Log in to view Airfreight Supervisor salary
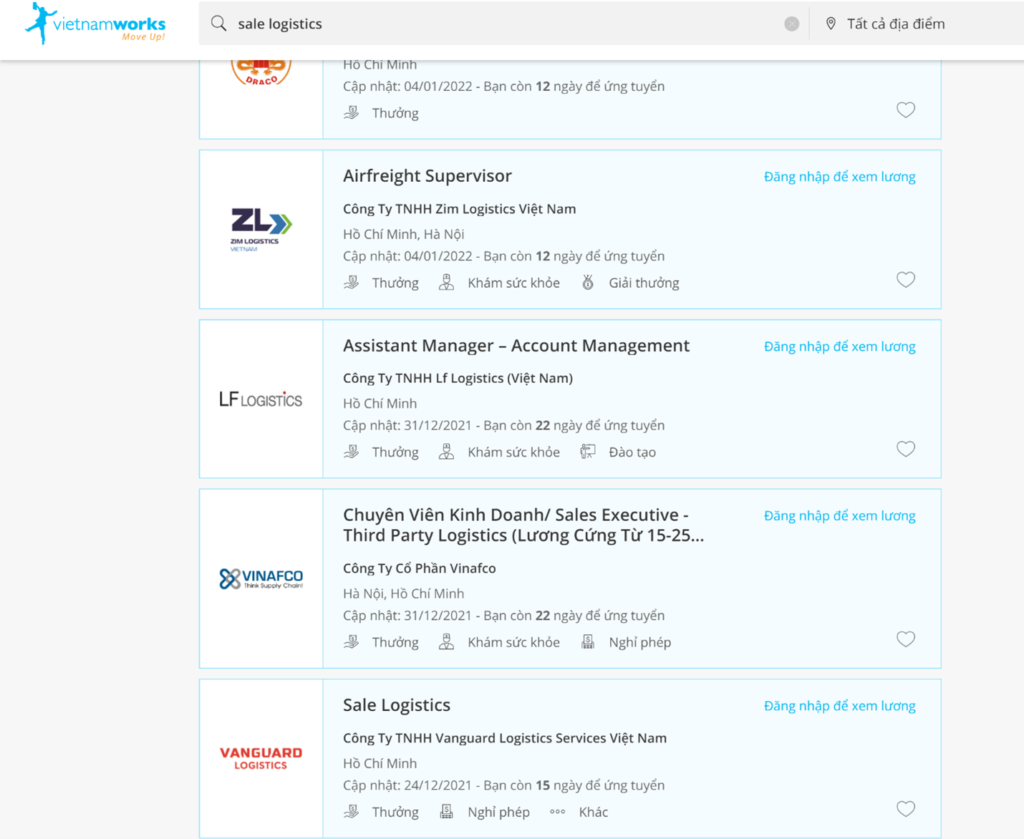This screenshot has height=839, width=1024. [x=839, y=176]
